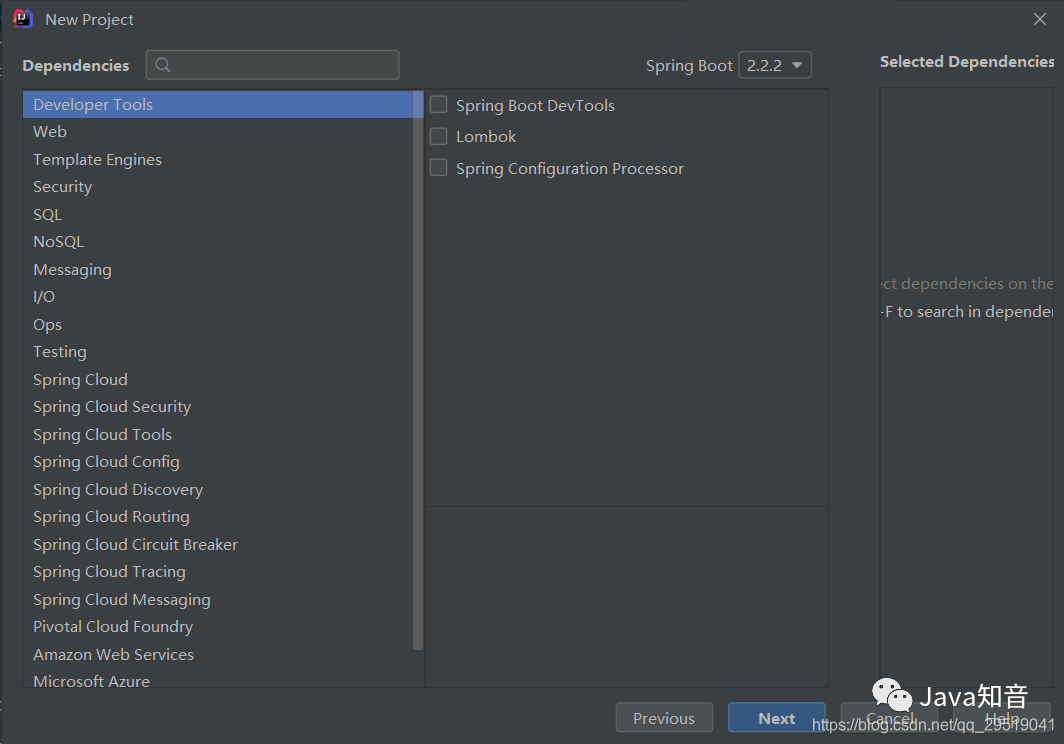The image size is (1064, 744).
Task: Select Spring Cloud Messaging category
Action: (x=218, y=599)
